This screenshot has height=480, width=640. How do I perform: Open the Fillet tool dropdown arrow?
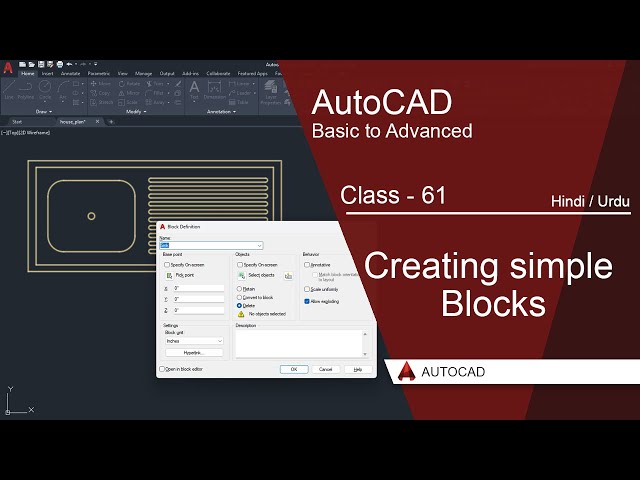click(x=168, y=93)
